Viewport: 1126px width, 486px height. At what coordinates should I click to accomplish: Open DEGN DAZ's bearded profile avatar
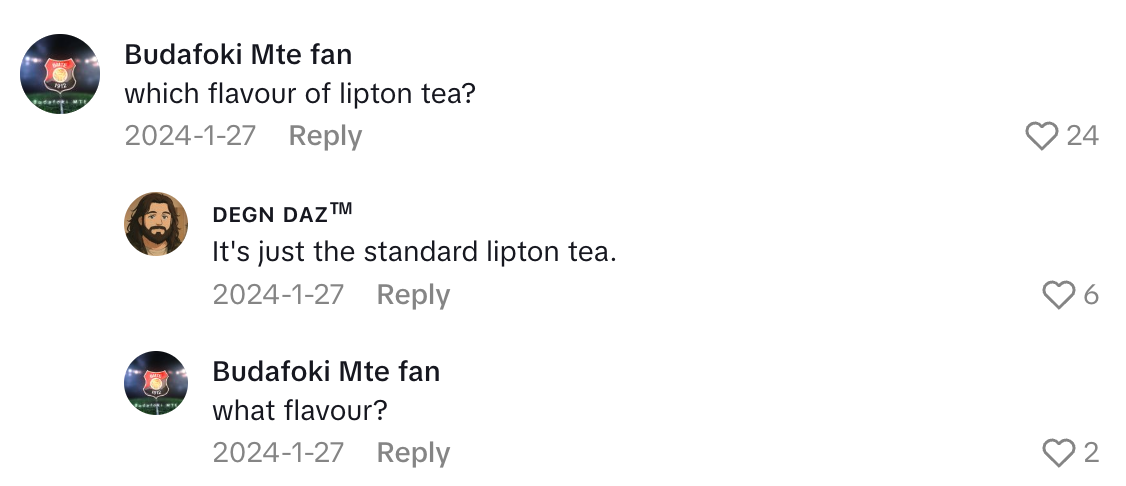point(156,224)
